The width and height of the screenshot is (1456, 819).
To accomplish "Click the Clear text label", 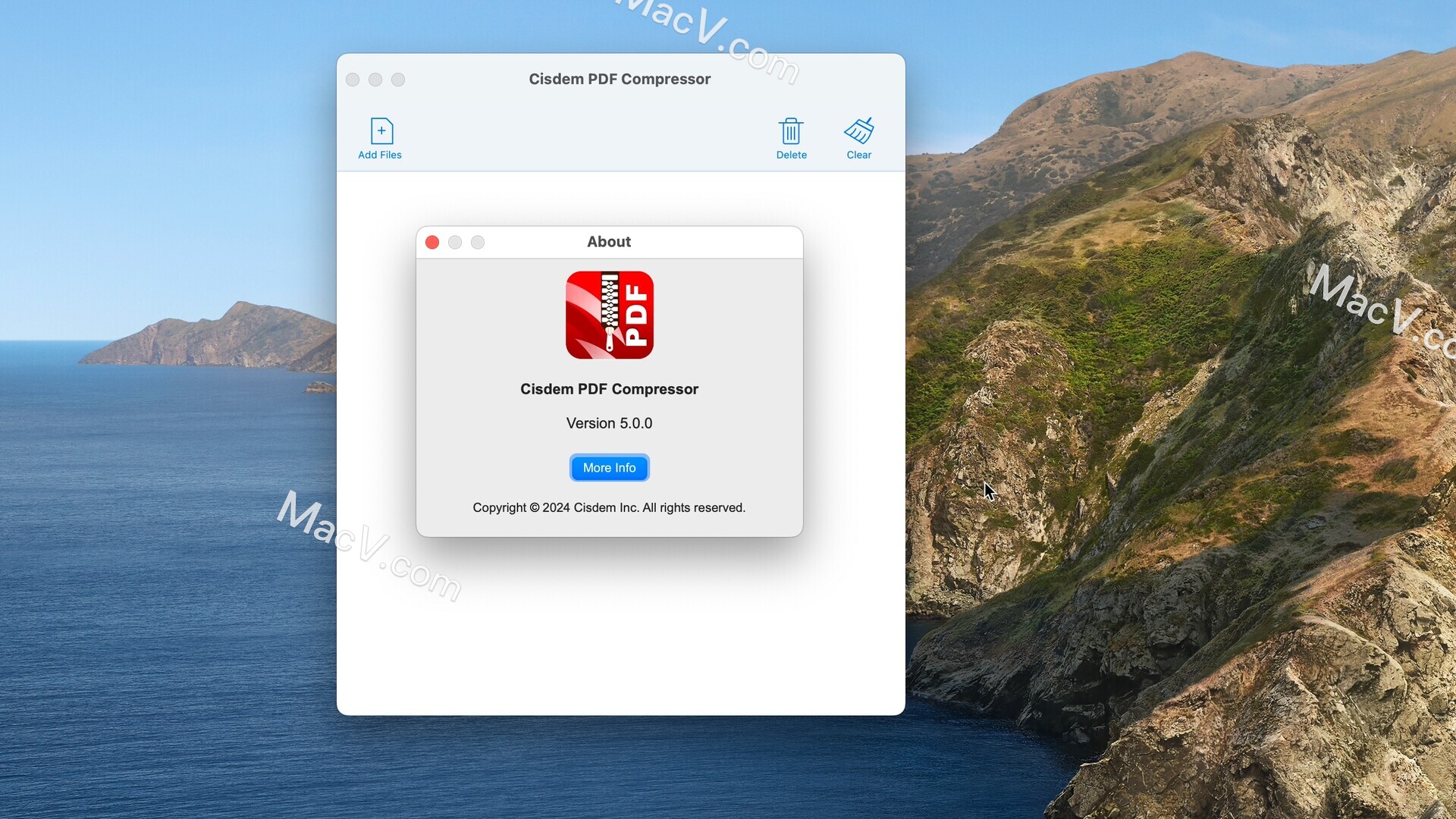I will 858,154.
